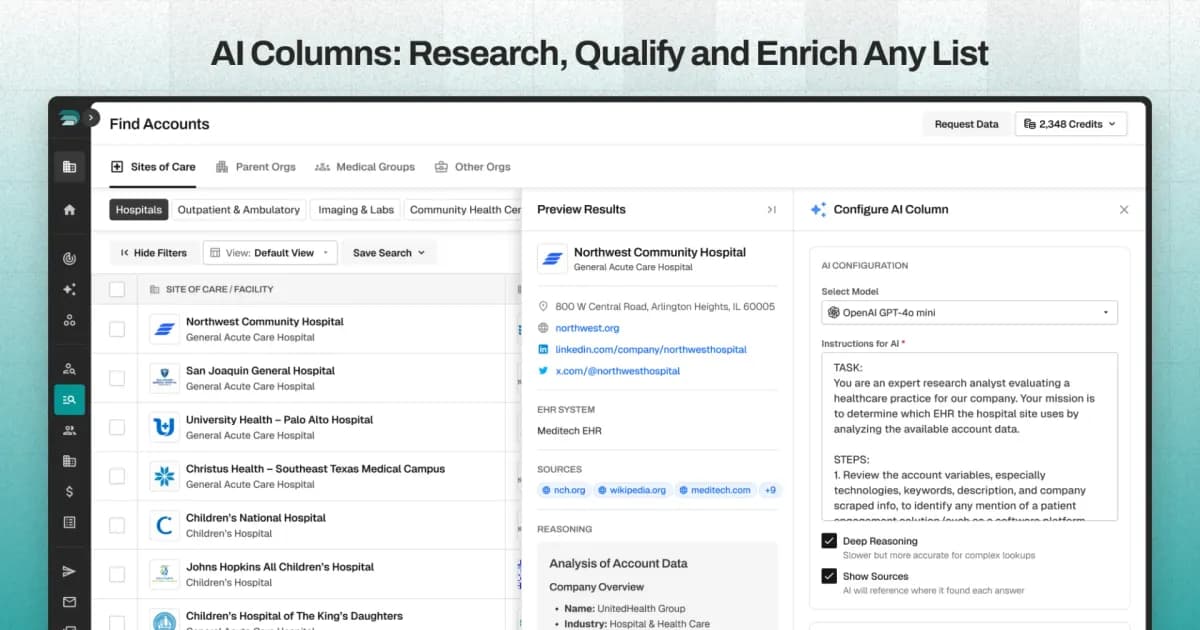Viewport: 1200px width, 630px height.
Task: Select the highlighted list search sidebar icon
Action: pos(69,400)
